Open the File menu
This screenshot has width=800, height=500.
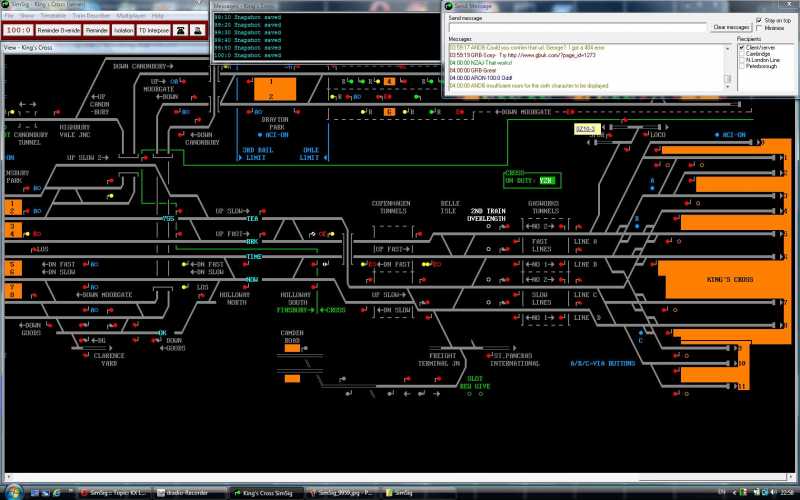tap(9, 16)
